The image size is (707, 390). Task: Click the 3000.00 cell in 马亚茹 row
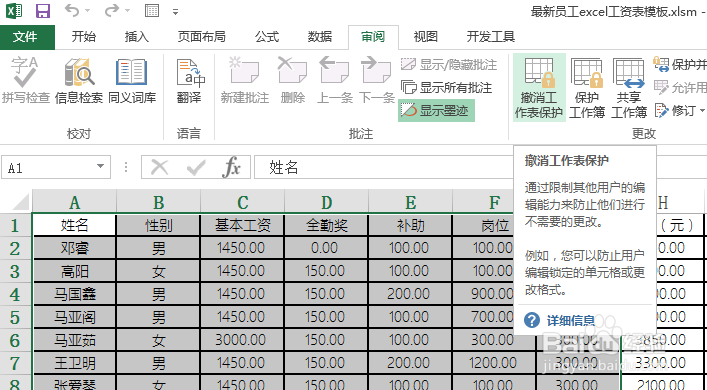pos(243,340)
